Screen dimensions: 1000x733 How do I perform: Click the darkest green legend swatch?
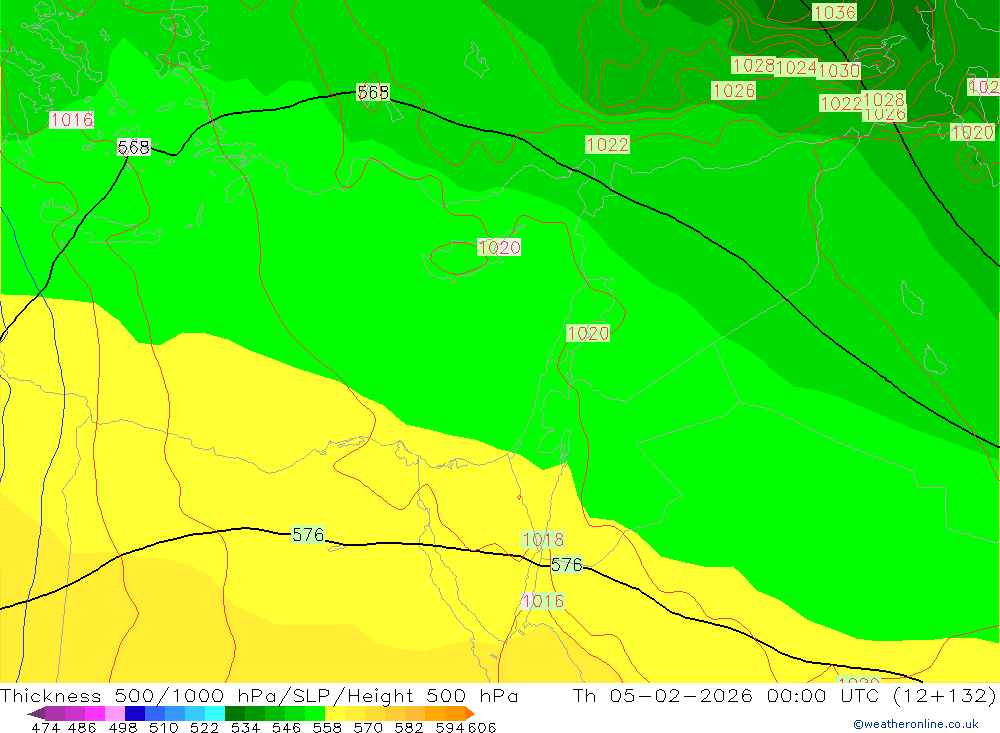point(235,713)
